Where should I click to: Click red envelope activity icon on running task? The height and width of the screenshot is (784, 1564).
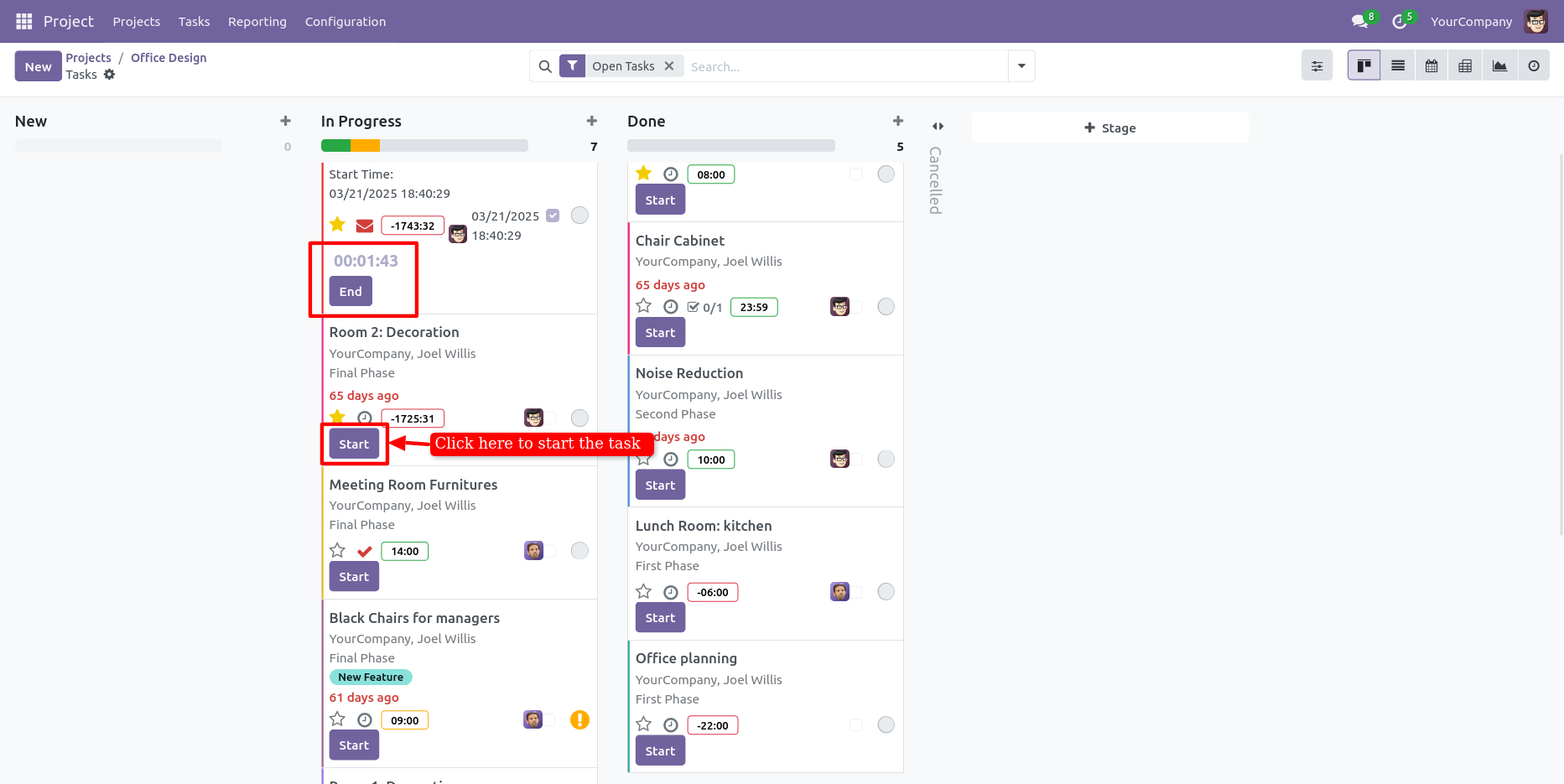coord(365,226)
